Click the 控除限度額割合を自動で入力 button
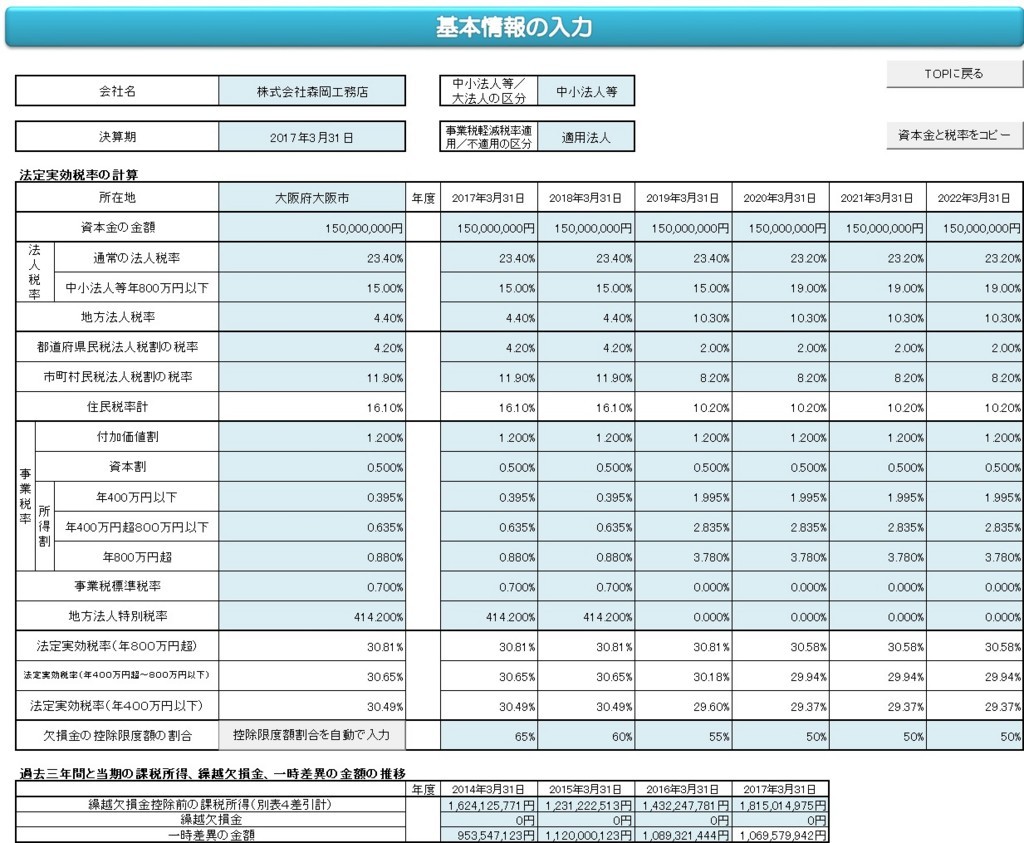Screen dimensions: 1024x843 pos(312,735)
